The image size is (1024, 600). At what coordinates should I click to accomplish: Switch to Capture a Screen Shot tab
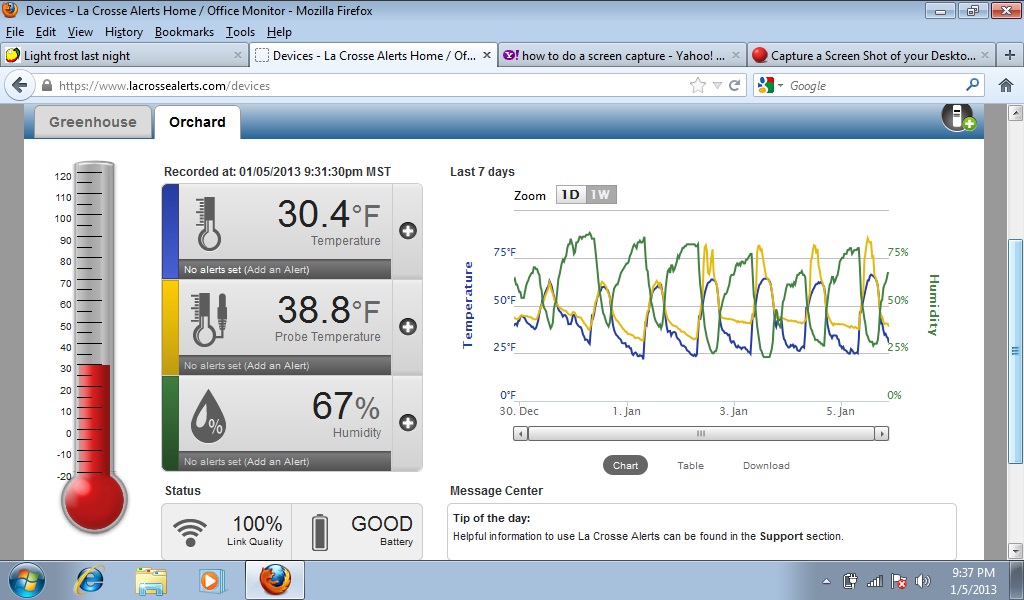pos(872,55)
